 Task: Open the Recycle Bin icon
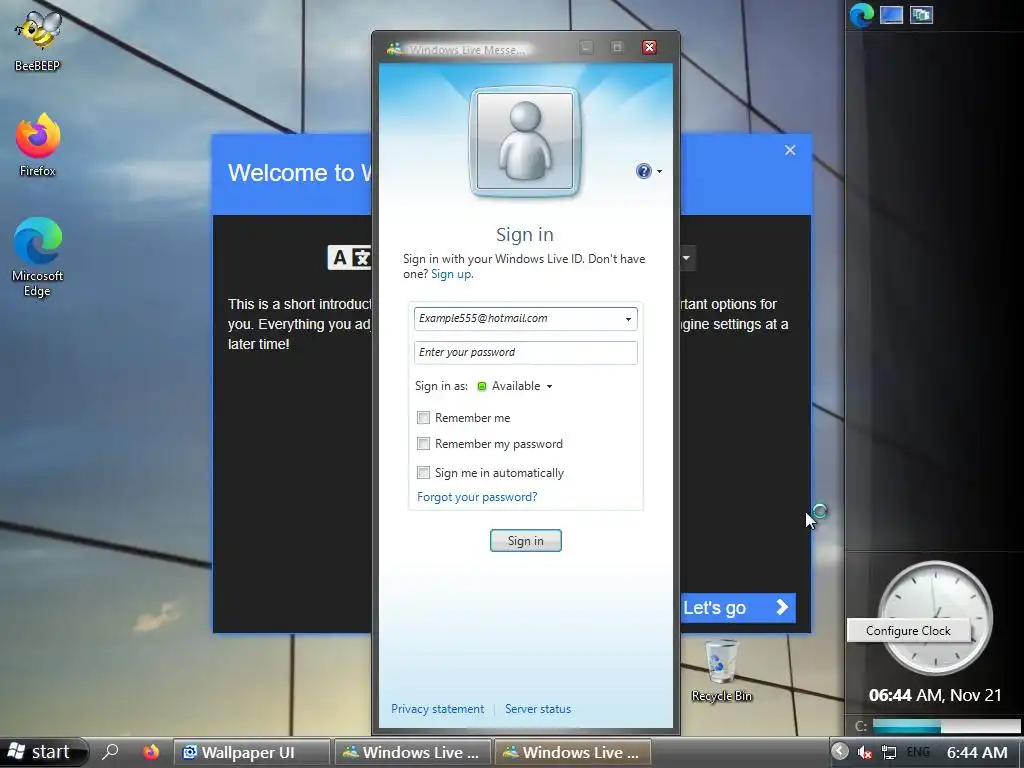click(721, 671)
